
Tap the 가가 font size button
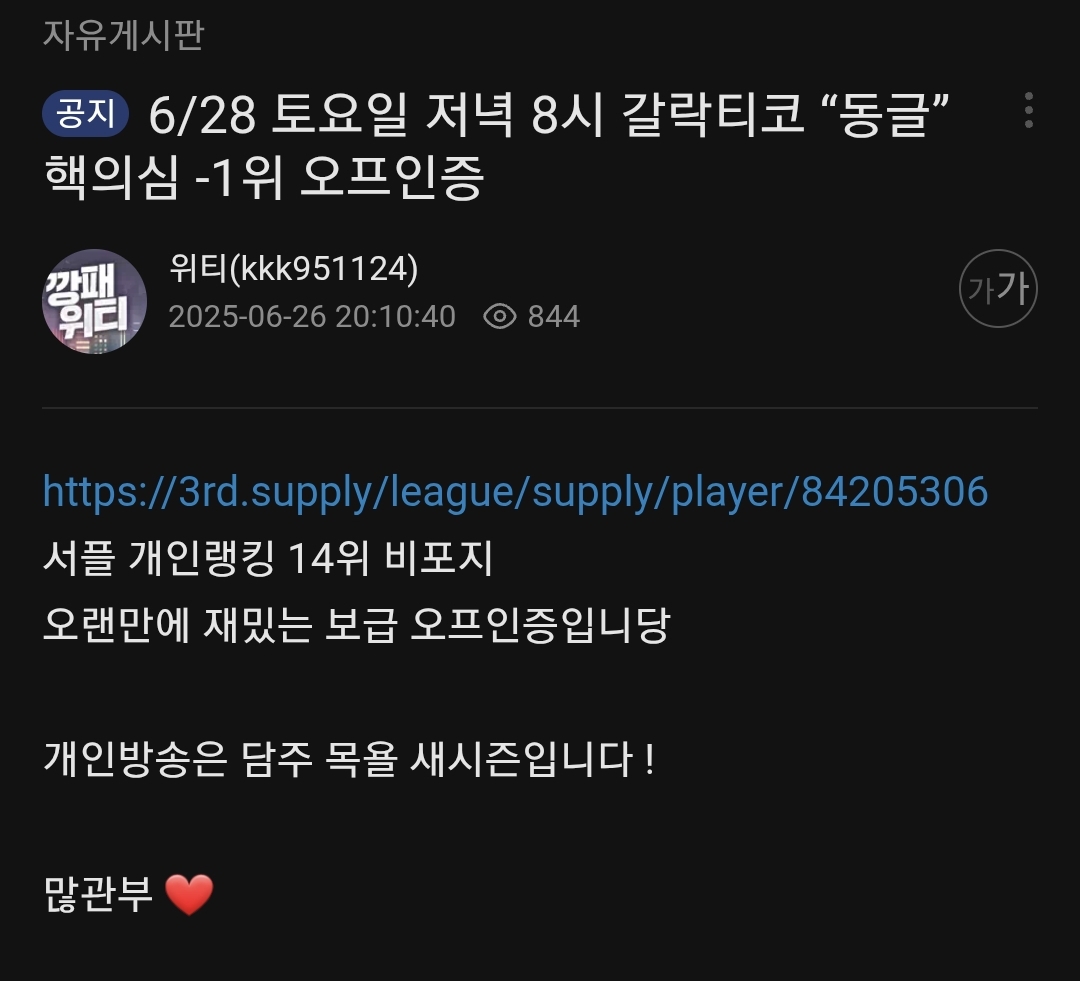[998, 288]
